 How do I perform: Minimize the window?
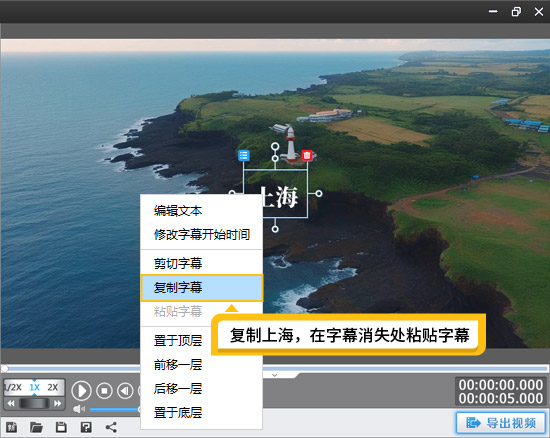[x=493, y=12]
